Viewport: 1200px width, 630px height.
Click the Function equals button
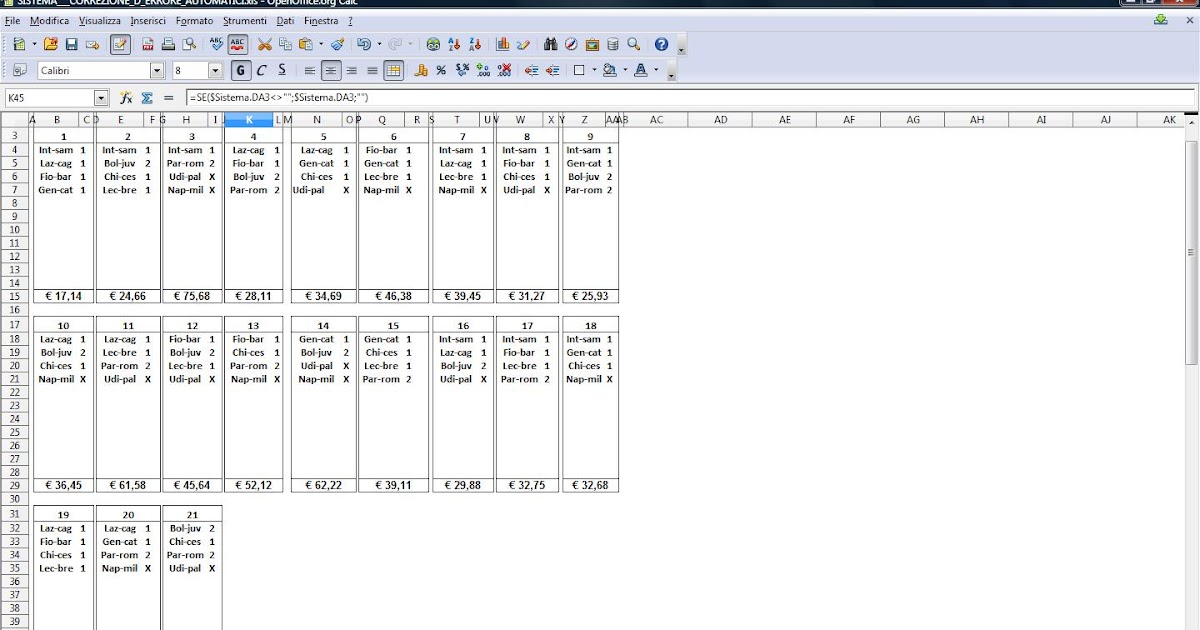[168, 98]
